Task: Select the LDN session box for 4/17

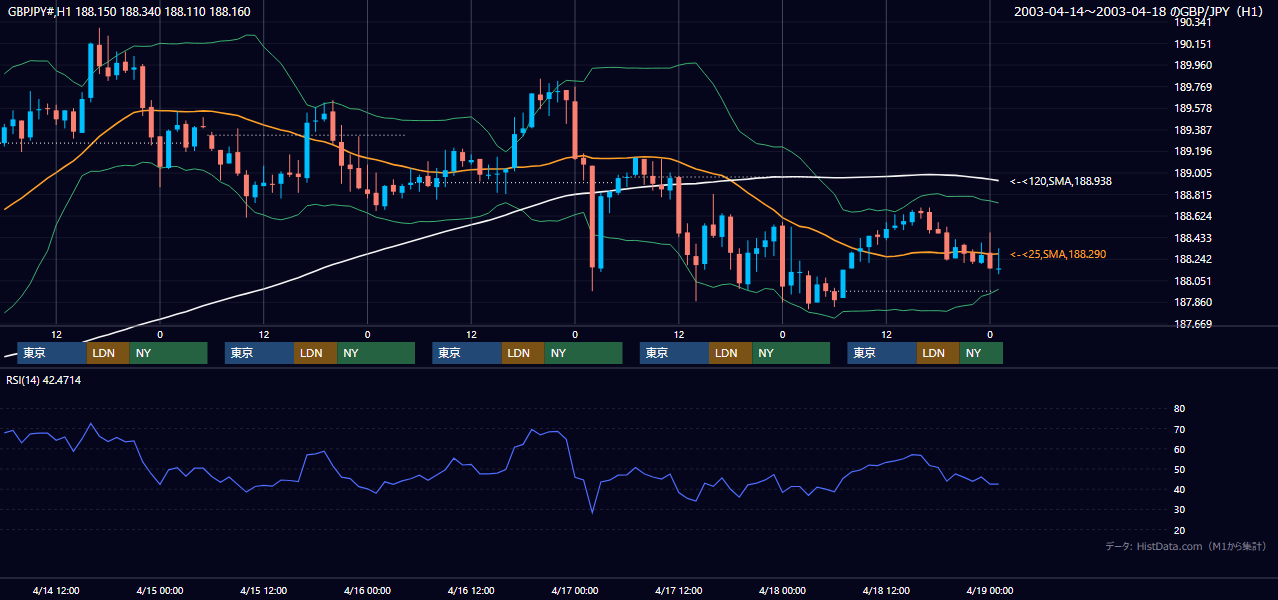Action: 731,353
